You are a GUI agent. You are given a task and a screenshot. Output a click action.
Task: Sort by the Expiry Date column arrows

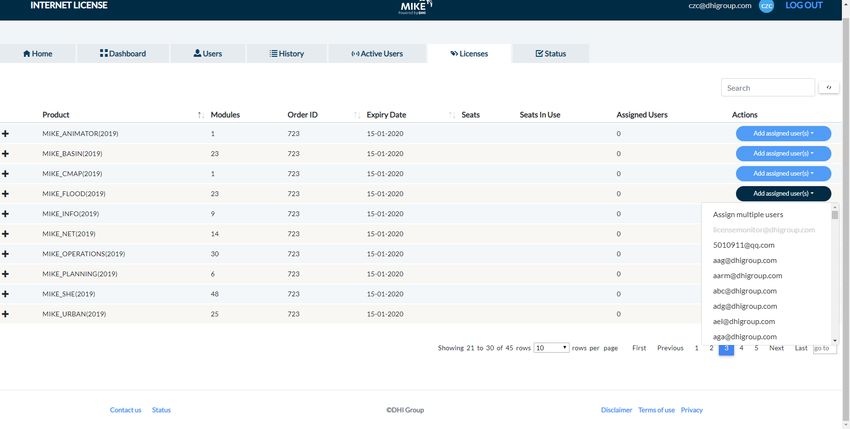pos(452,115)
